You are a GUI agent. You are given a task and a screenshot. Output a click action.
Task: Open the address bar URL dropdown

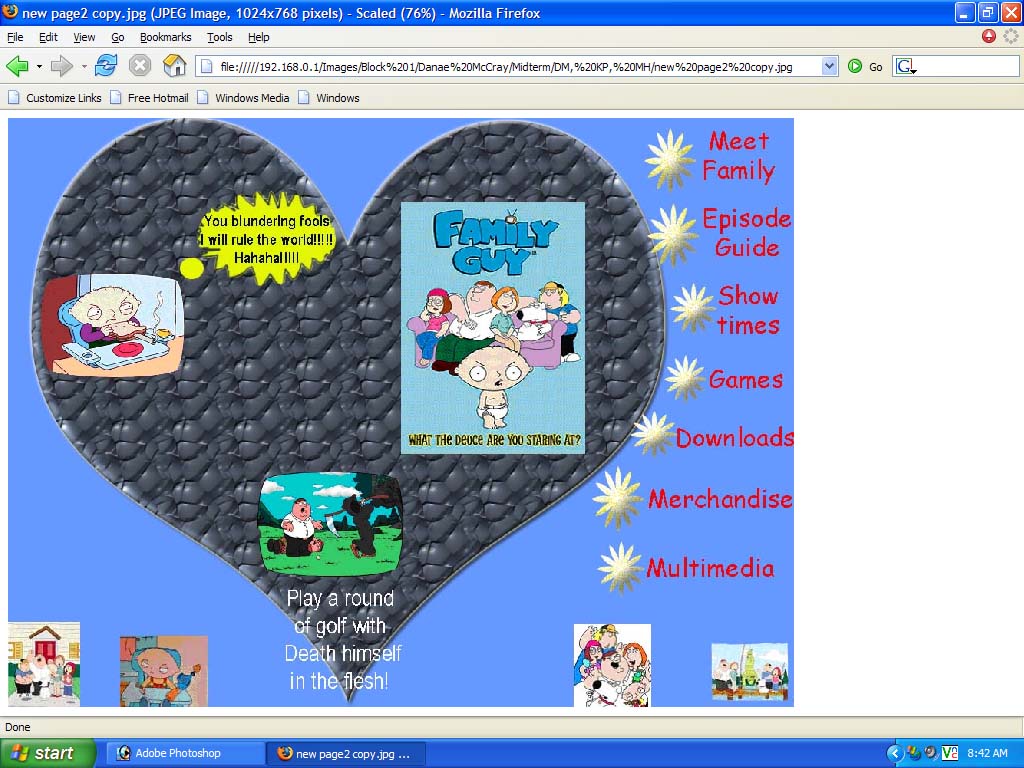(829, 66)
